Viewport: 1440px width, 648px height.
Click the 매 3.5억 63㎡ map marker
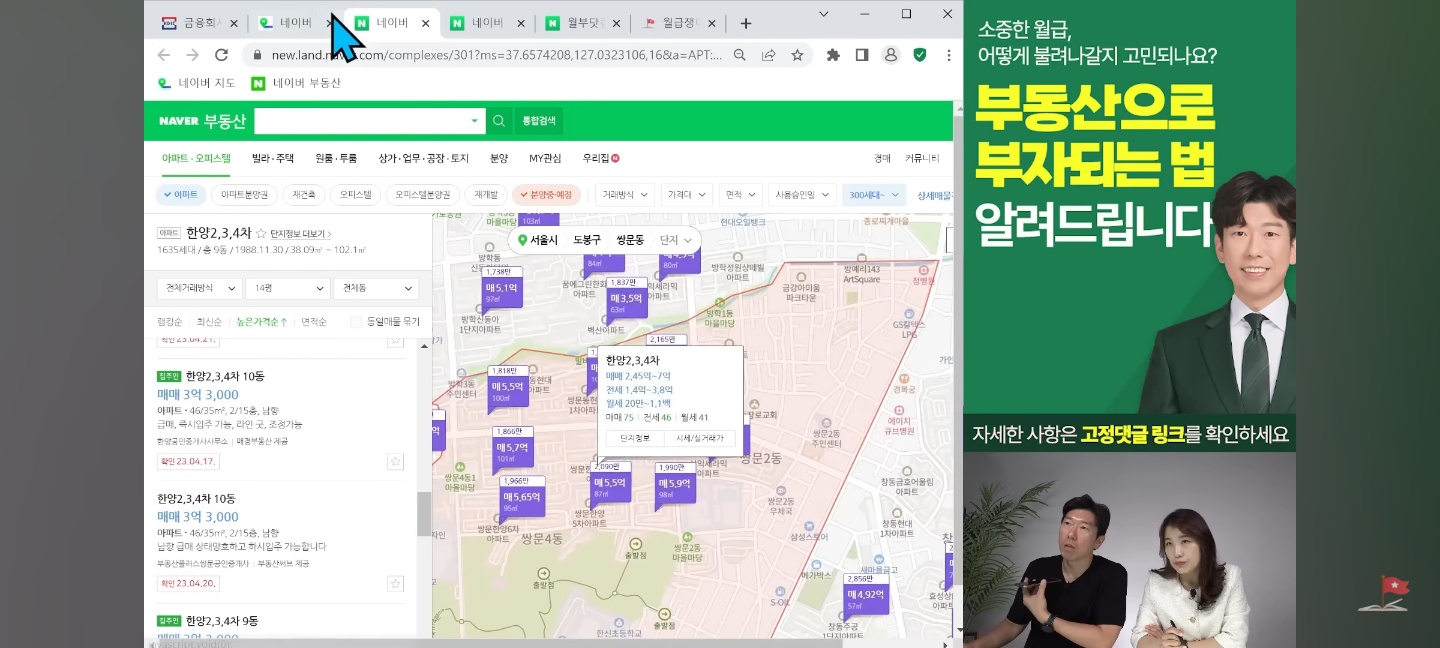tap(627, 301)
